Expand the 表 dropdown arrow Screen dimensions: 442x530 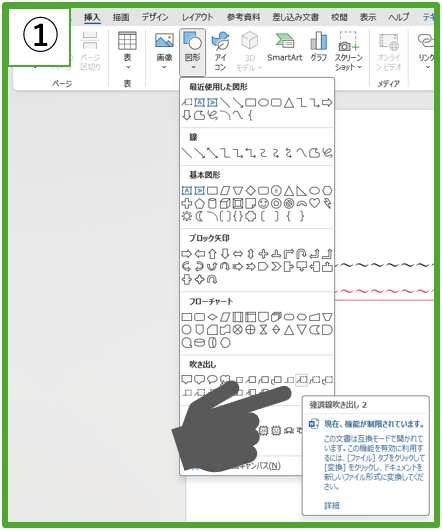pos(128,67)
